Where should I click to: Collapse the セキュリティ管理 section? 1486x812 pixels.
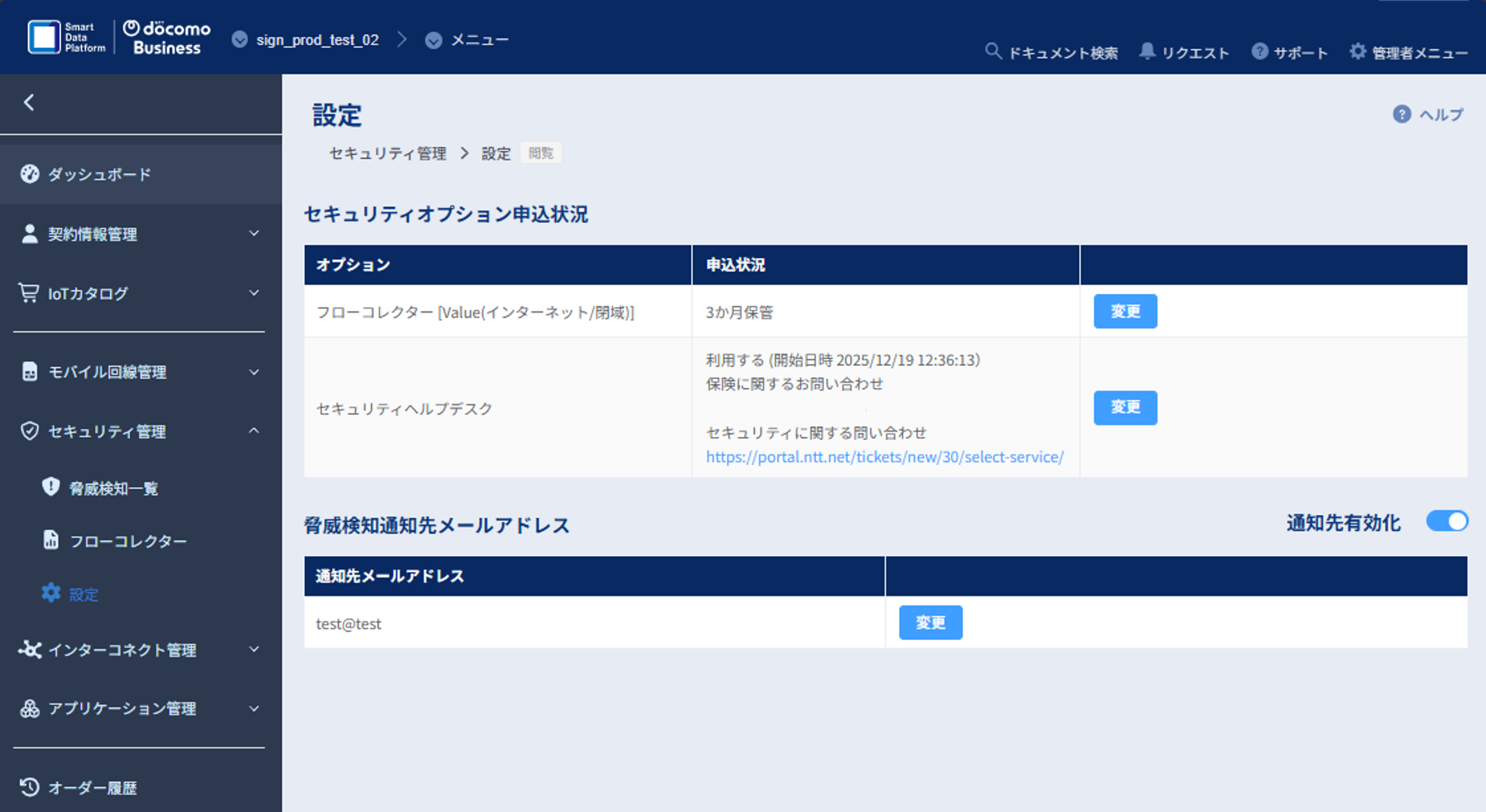tap(106, 431)
